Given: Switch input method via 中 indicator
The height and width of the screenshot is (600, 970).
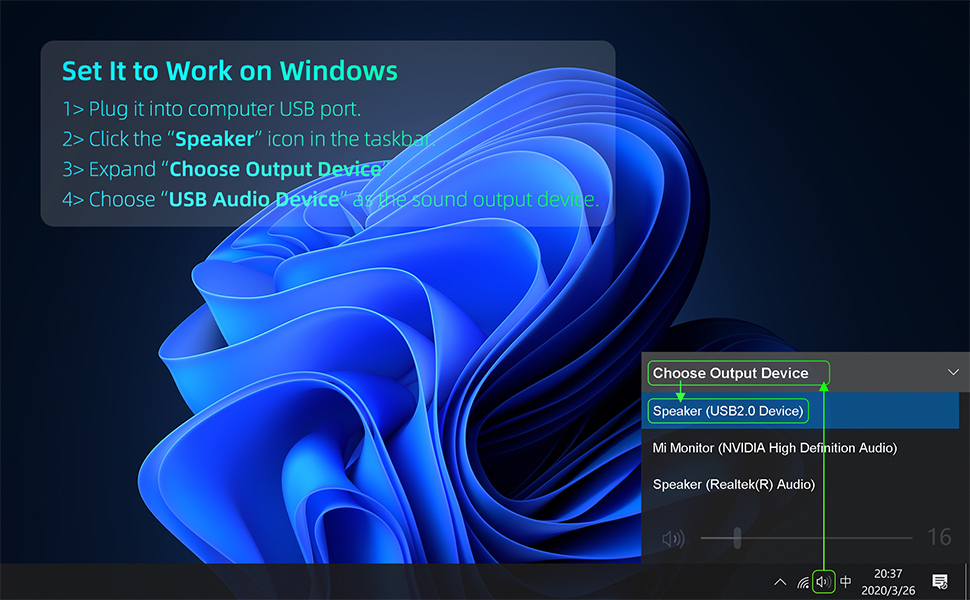Looking at the screenshot, I should [846, 581].
